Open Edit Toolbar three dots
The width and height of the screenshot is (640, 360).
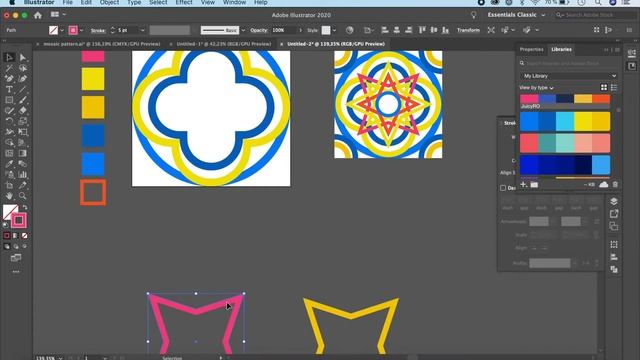[x=16, y=272]
